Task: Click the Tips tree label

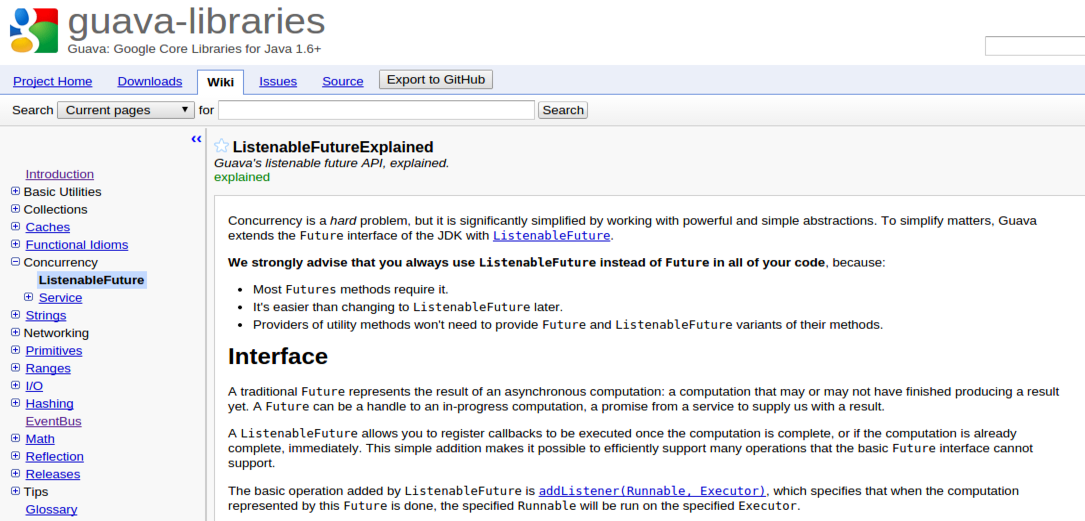Action: pyautogui.click(x=36, y=492)
